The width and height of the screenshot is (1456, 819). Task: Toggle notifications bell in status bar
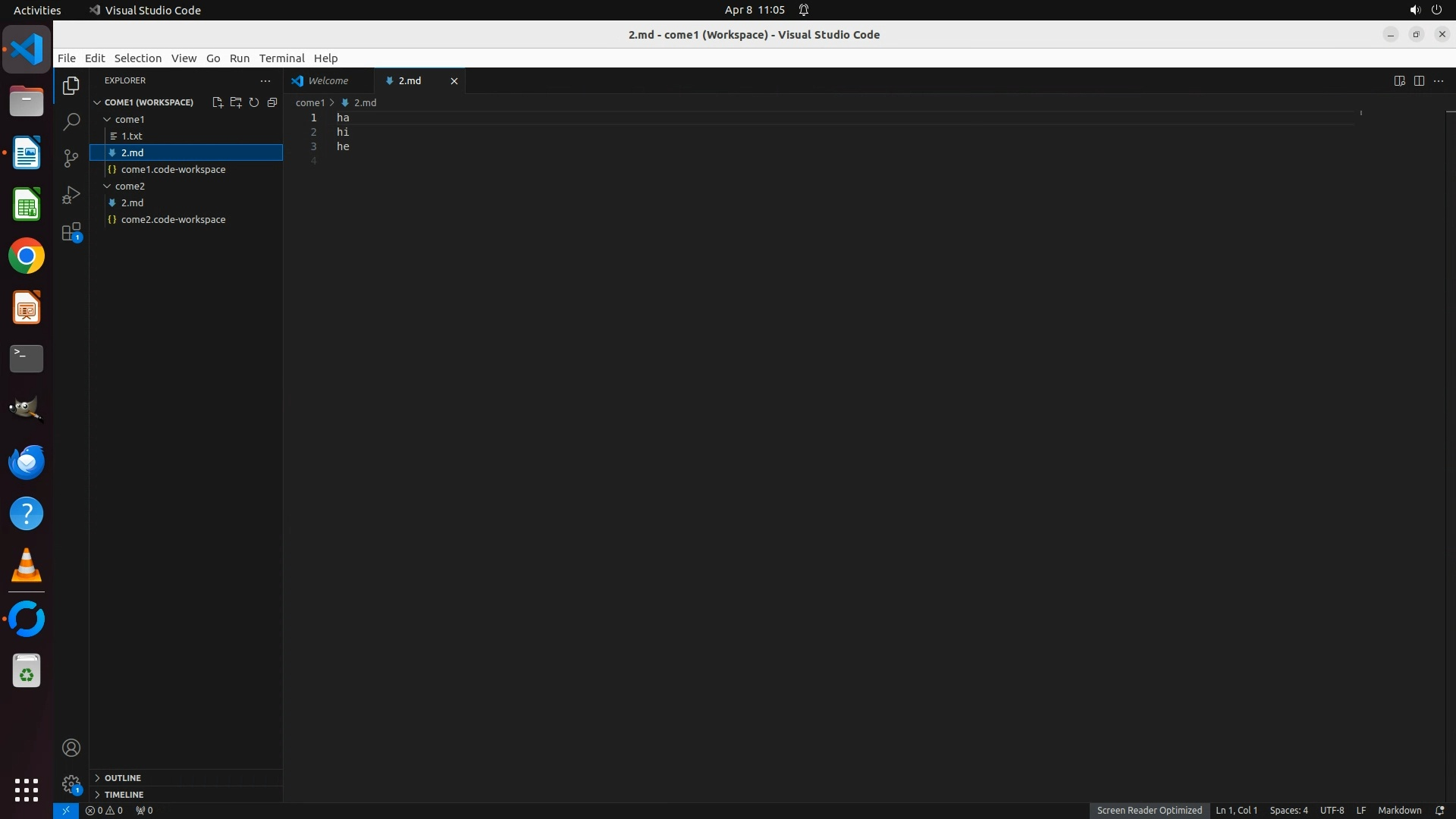tap(1439, 810)
